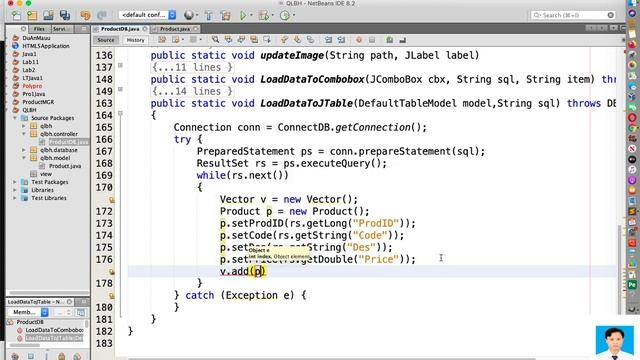Click the New Project toolbar icon
Viewport: 640px width, 360px height.
coord(32,16)
